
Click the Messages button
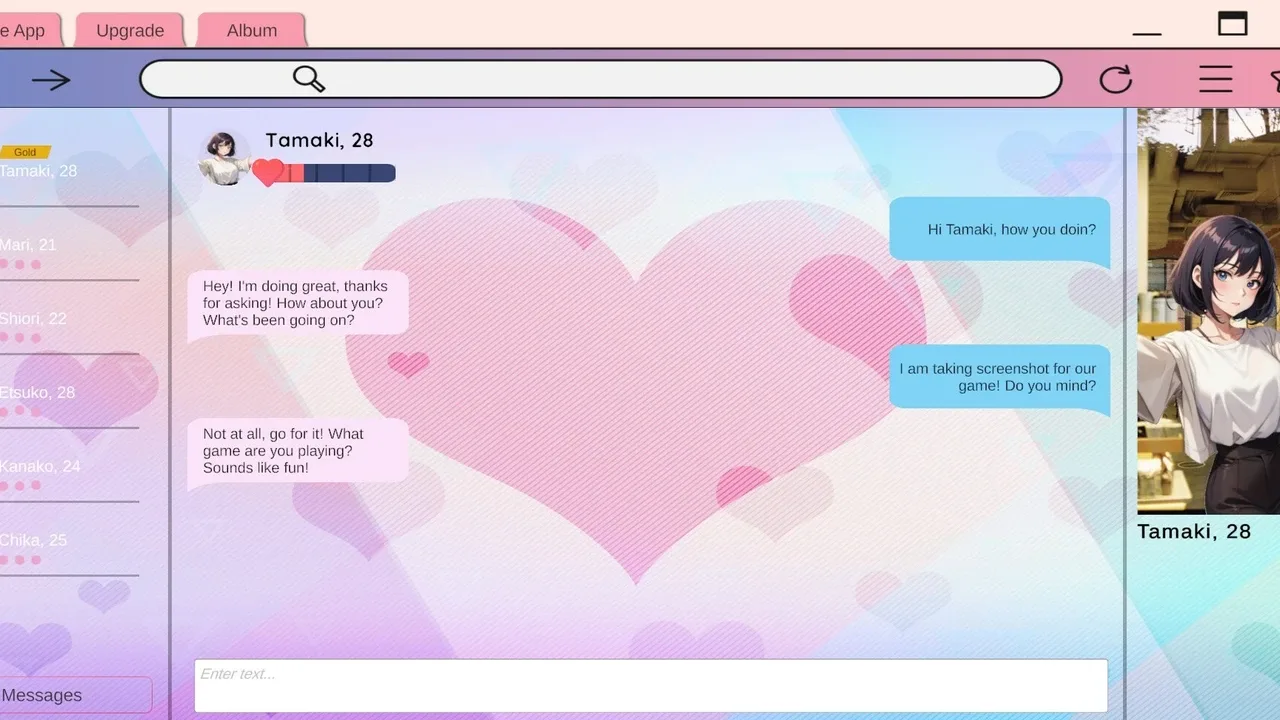(x=60, y=695)
